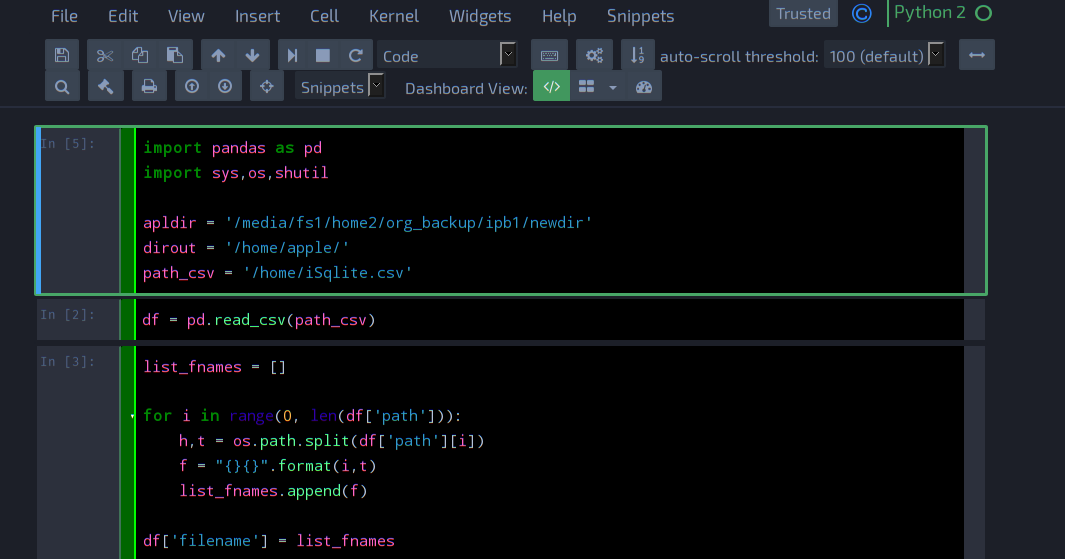The image size is (1065, 559).
Task: Click the path_csv '/home/iSqlite.csv' line
Action: click(278, 274)
